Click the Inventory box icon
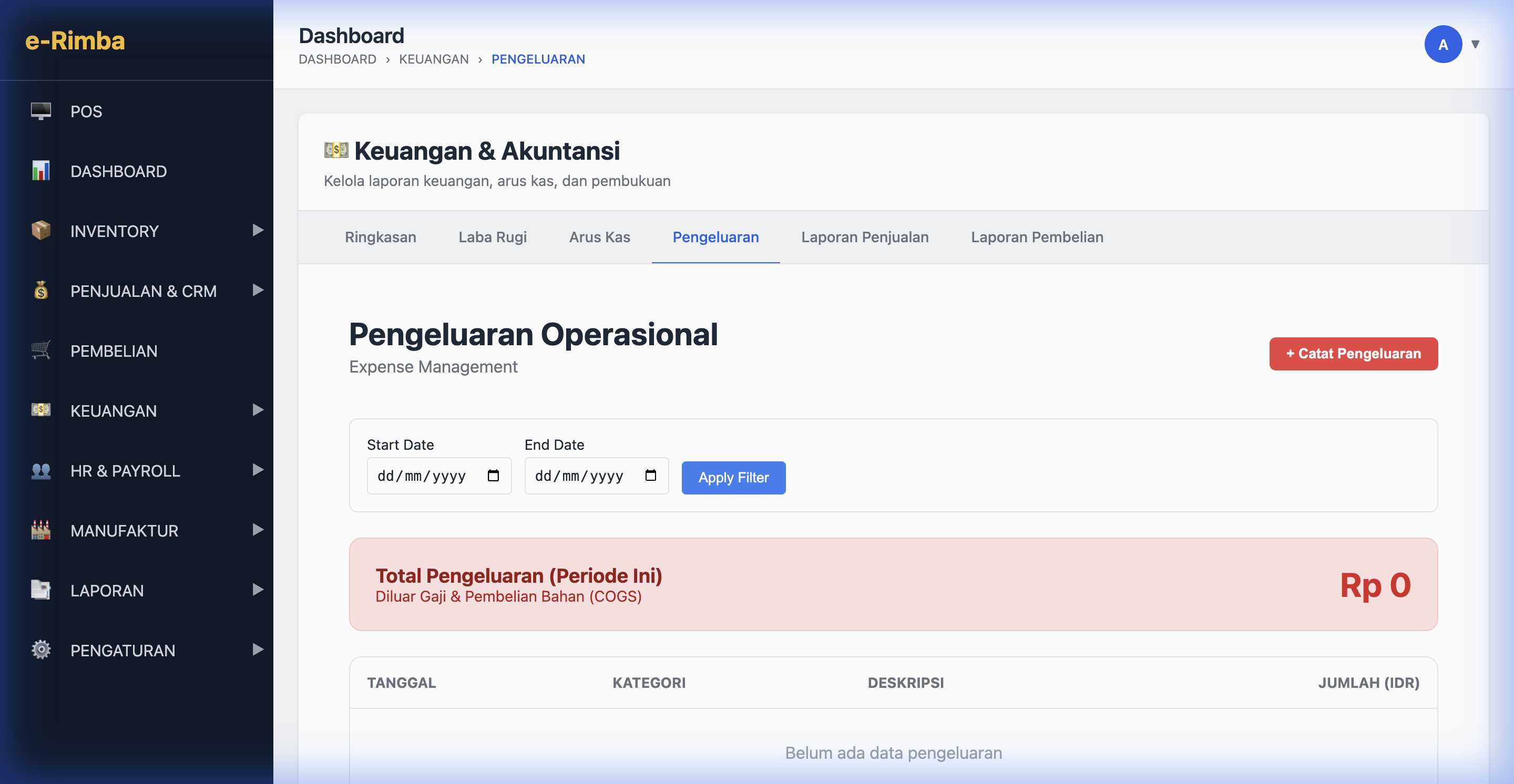1514x784 pixels. click(x=40, y=230)
